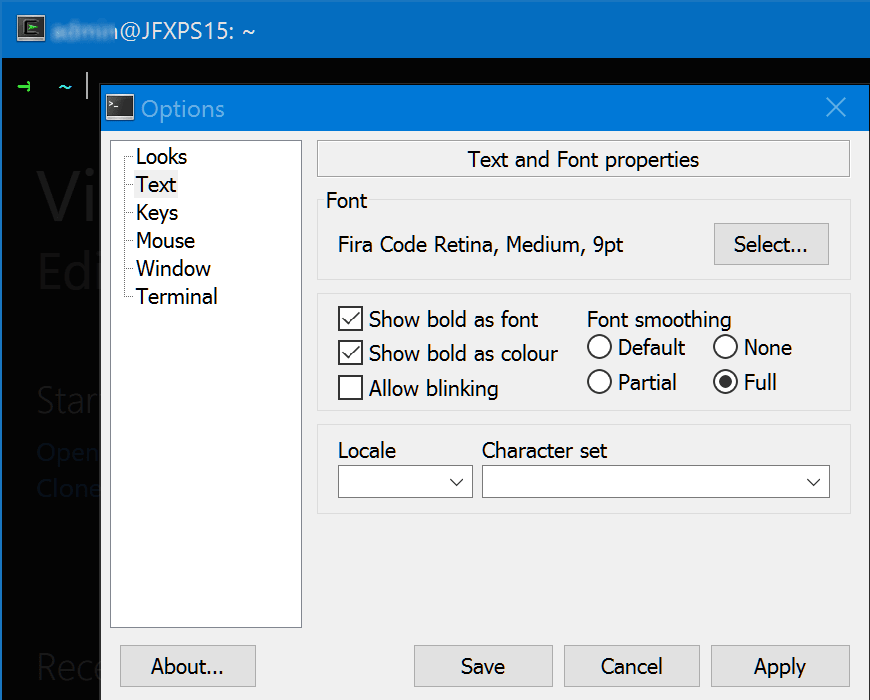Open the Character set dropdown

point(655,481)
